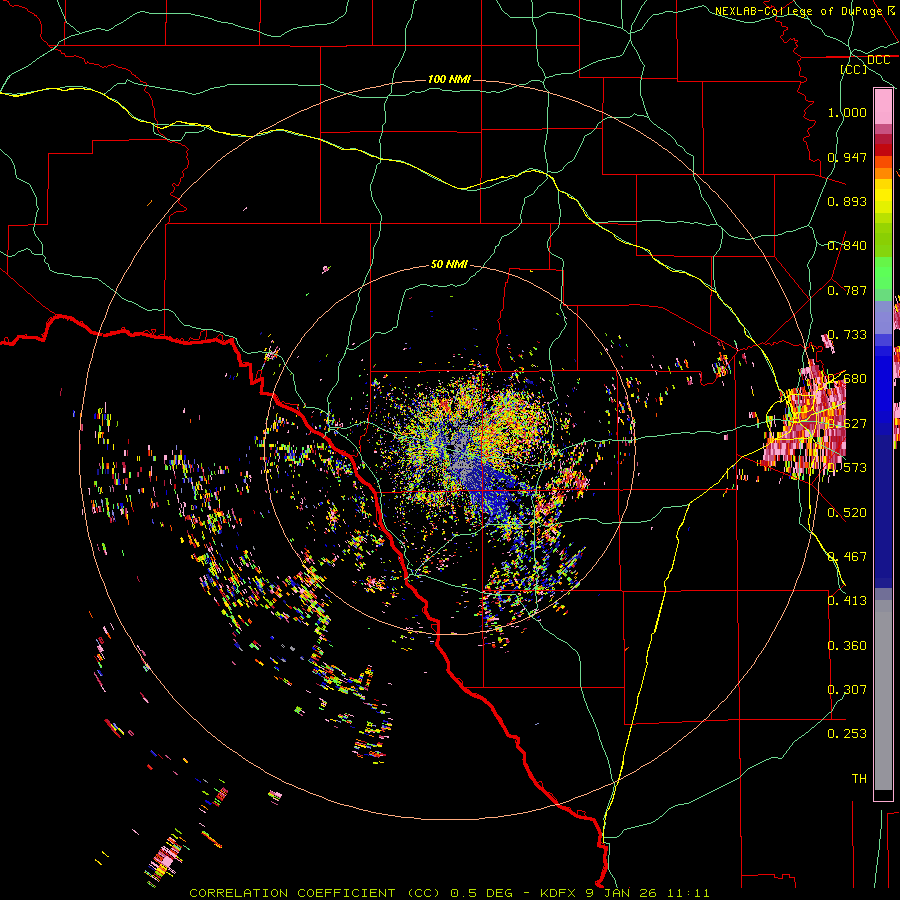This screenshot has width=900, height=900.
Task: Select the 0.947 color scale value
Action: click(847, 157)
